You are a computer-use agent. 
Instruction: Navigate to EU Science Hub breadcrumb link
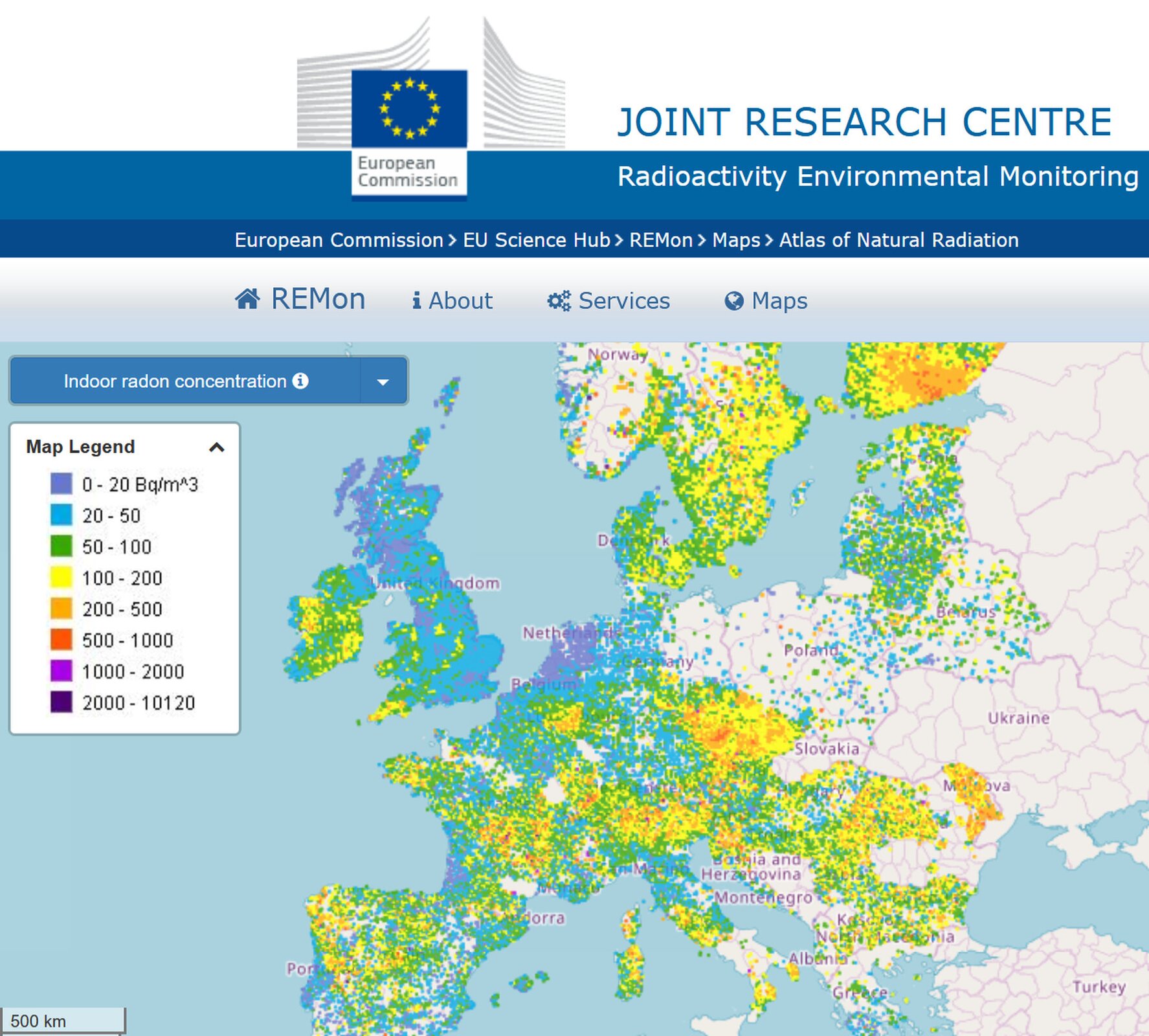pos(536,240)
